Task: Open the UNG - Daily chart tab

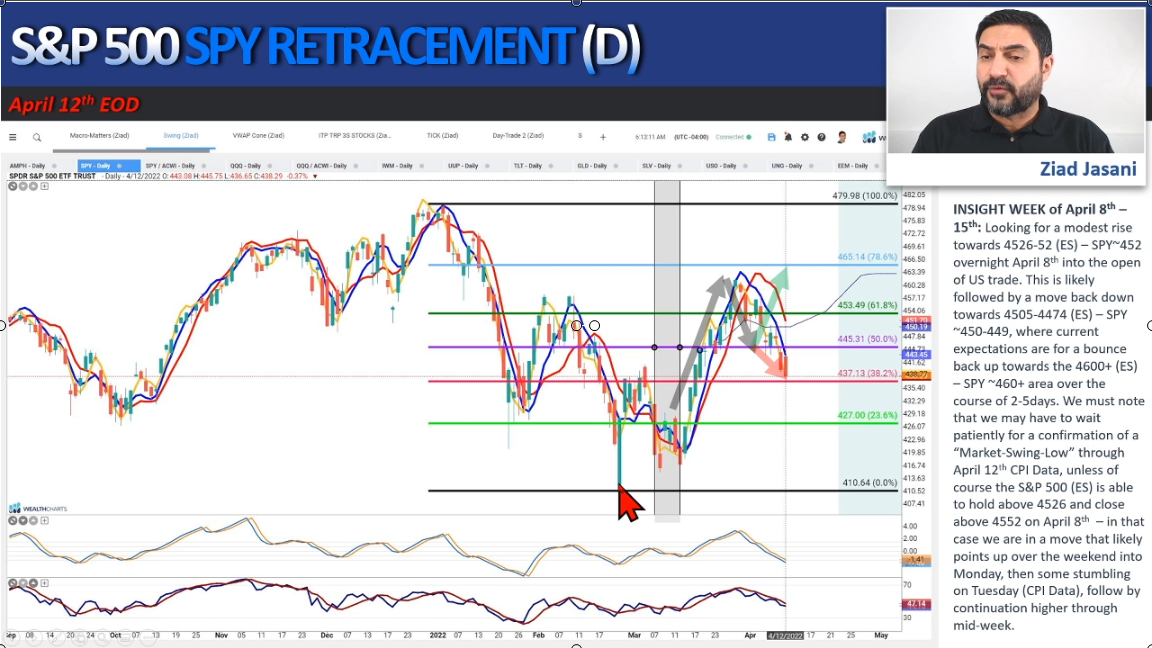Action: point(787,166)
